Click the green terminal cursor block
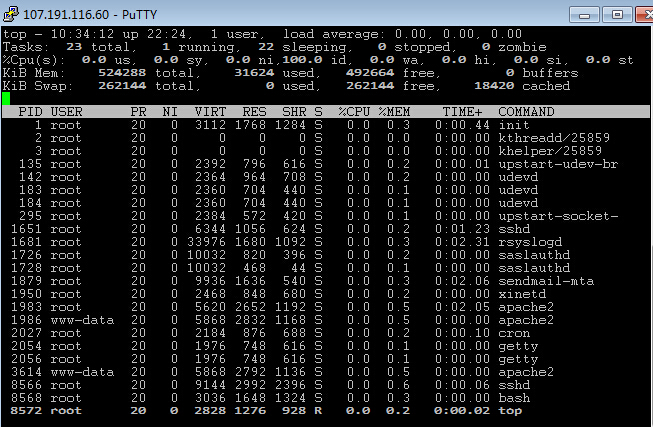The image size is (653, 427). click(6, 99)
